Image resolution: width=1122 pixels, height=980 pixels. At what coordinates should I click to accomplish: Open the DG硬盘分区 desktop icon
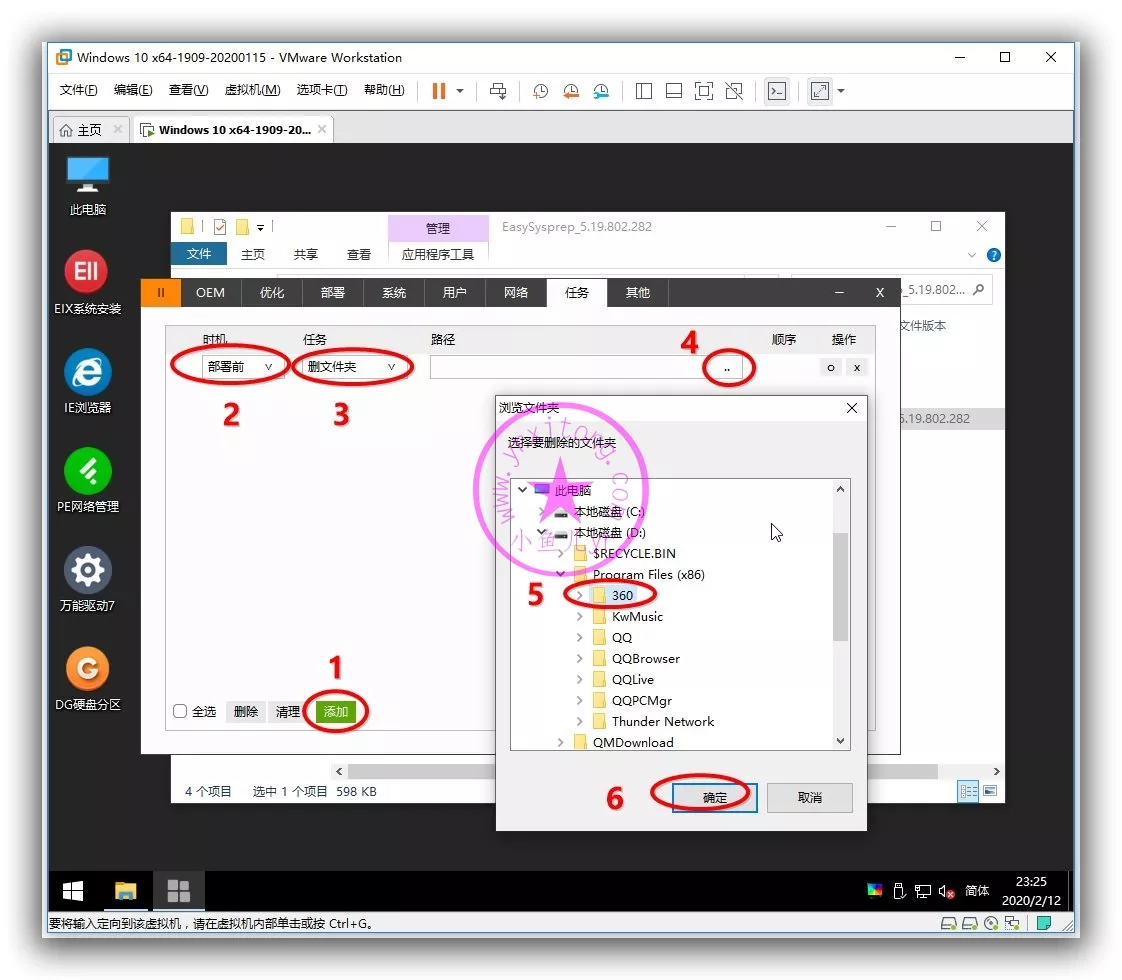point(88,669)
